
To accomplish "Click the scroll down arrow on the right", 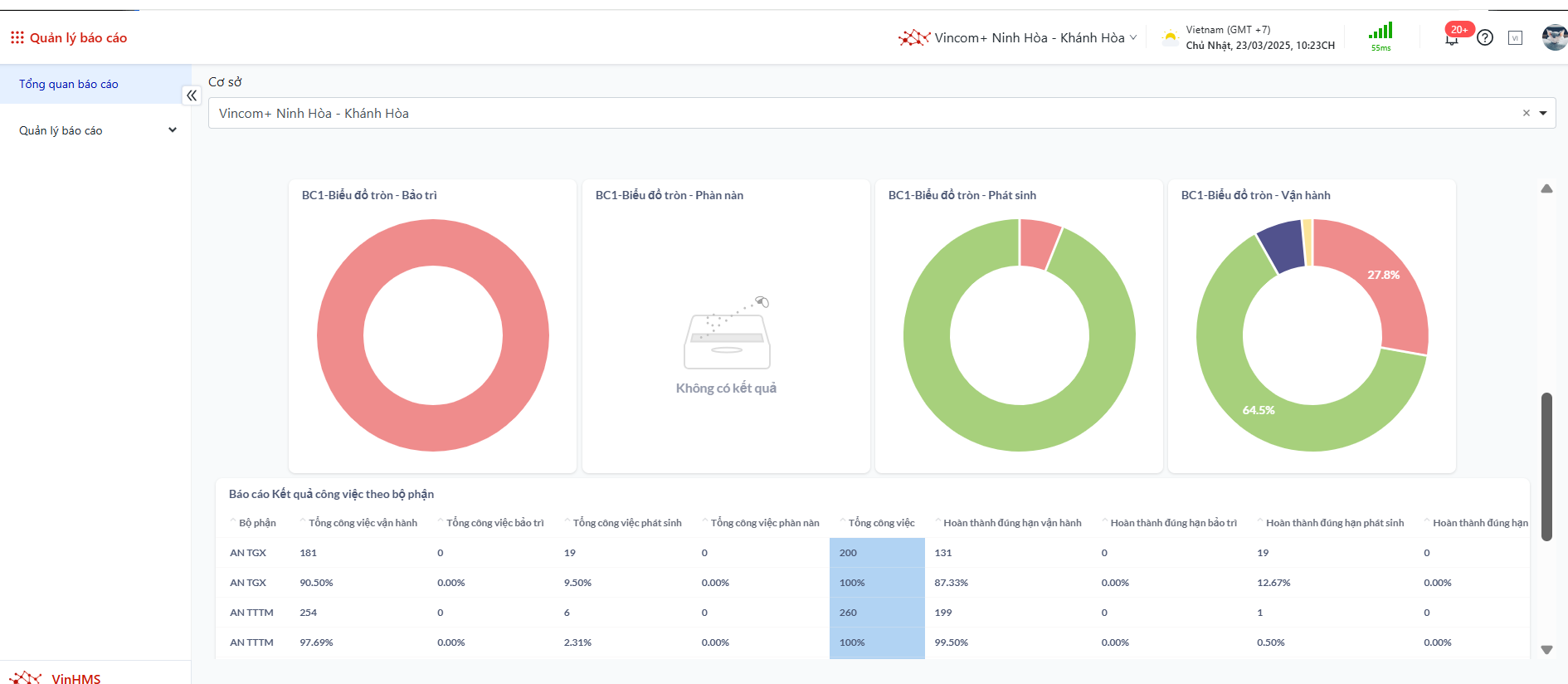I will (x=1546, y=650).
